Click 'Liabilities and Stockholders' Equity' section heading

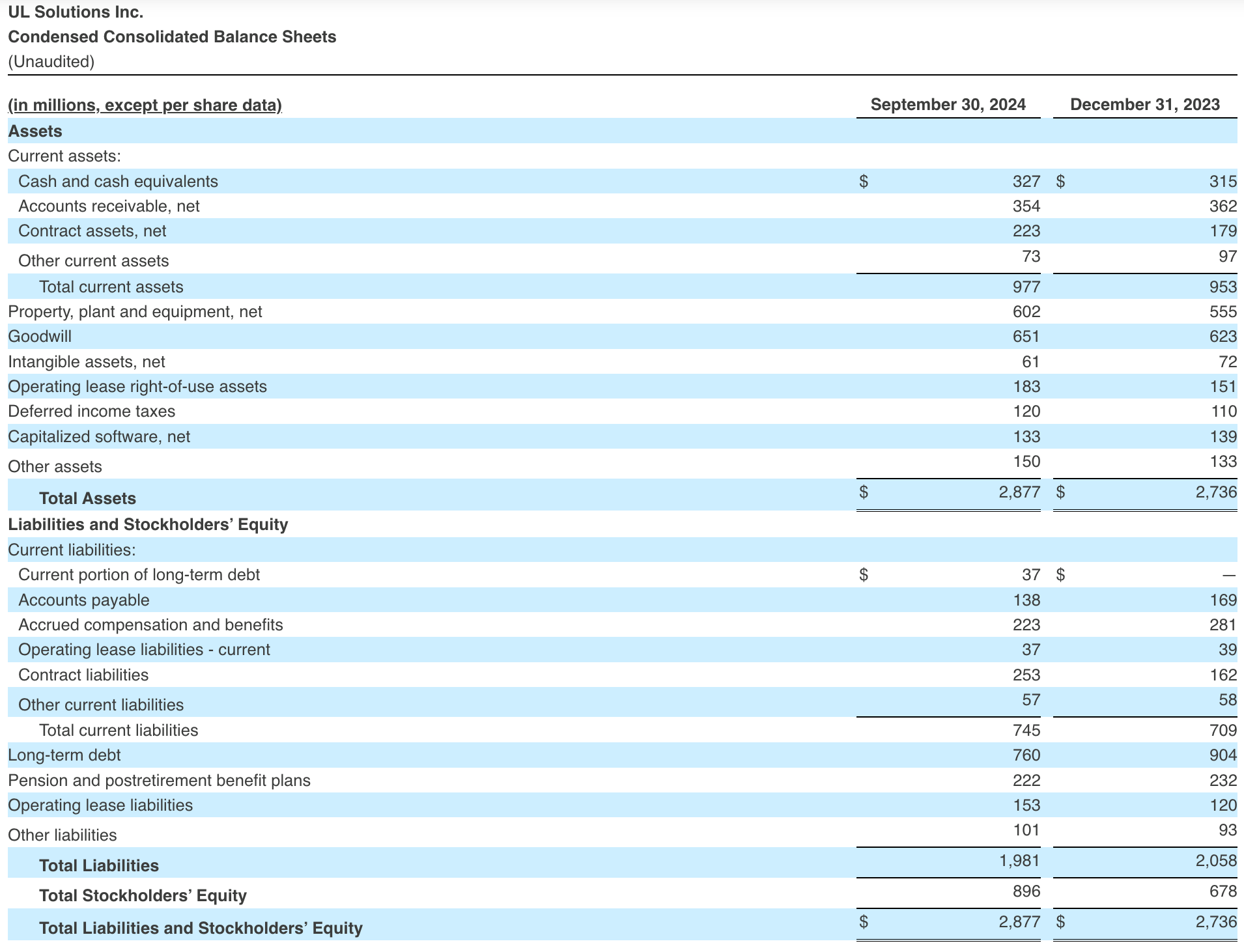pyautogui.click(x=148, y=524)
